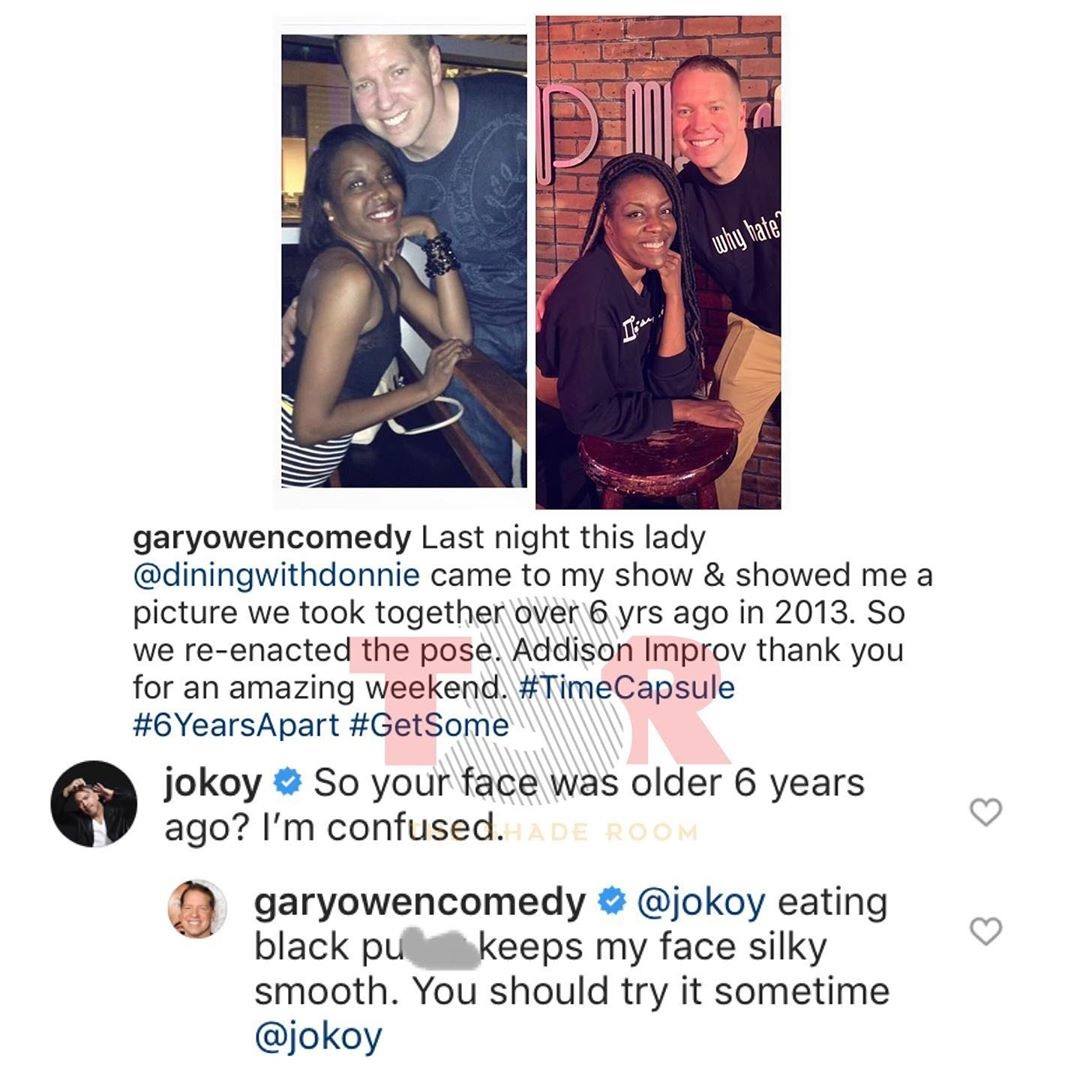This screenshot has height=1080, width=1080.
Task: Tap the verified badge next to jokoy
Action: (x=287, y=782)
